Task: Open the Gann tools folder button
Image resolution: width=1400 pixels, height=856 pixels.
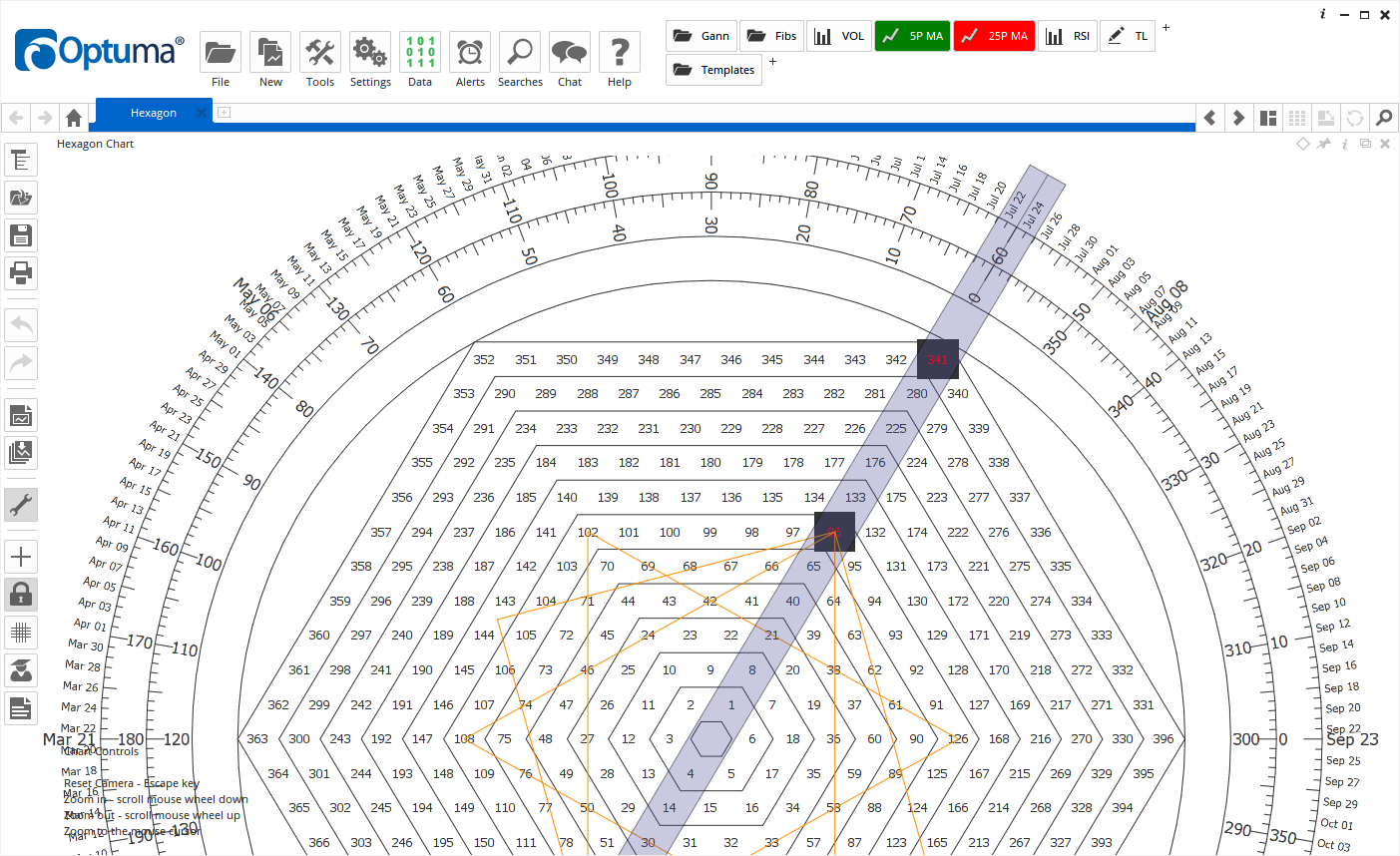Action: 700,35
